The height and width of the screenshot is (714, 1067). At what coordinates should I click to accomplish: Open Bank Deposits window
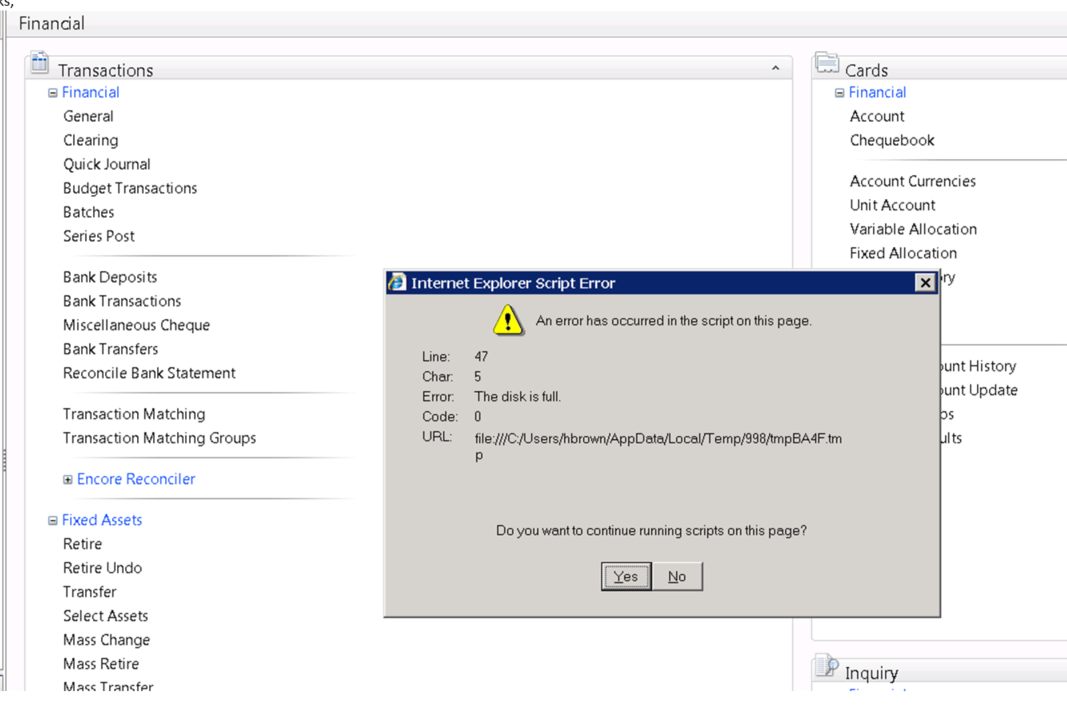pyautogui.click(x=110, y=277)
